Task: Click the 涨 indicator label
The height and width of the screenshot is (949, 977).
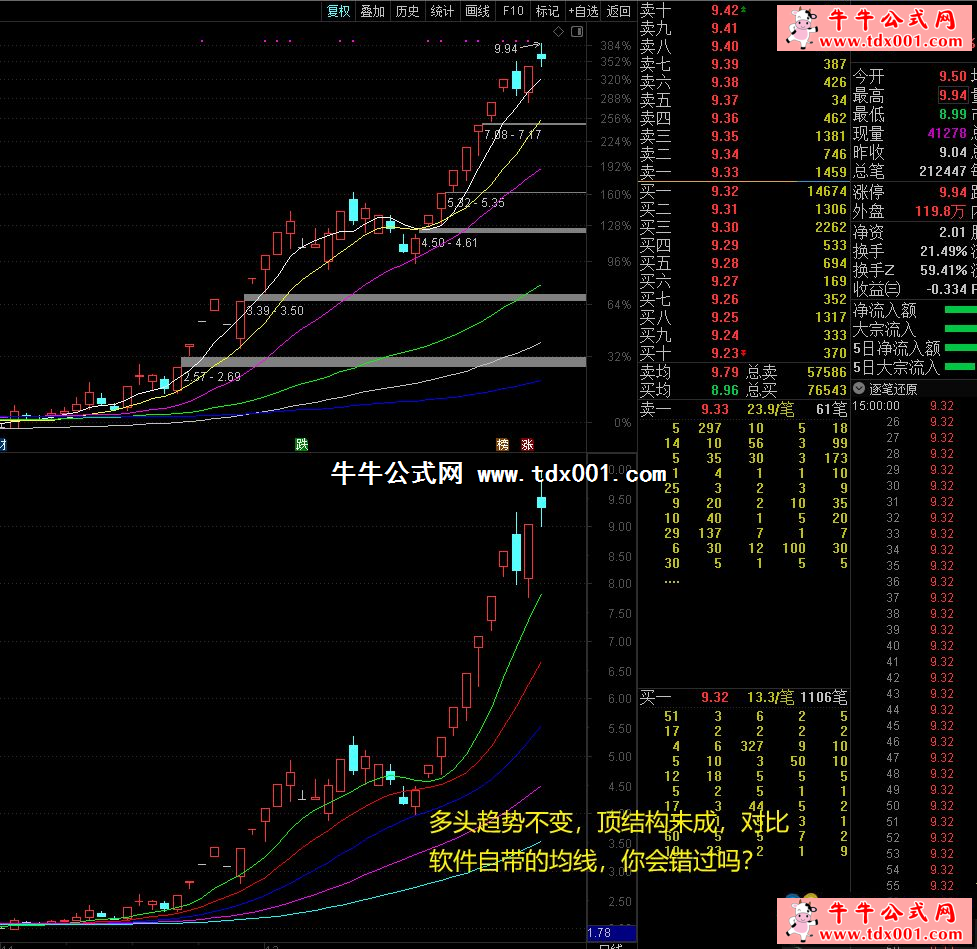Action: click(527, 444)
